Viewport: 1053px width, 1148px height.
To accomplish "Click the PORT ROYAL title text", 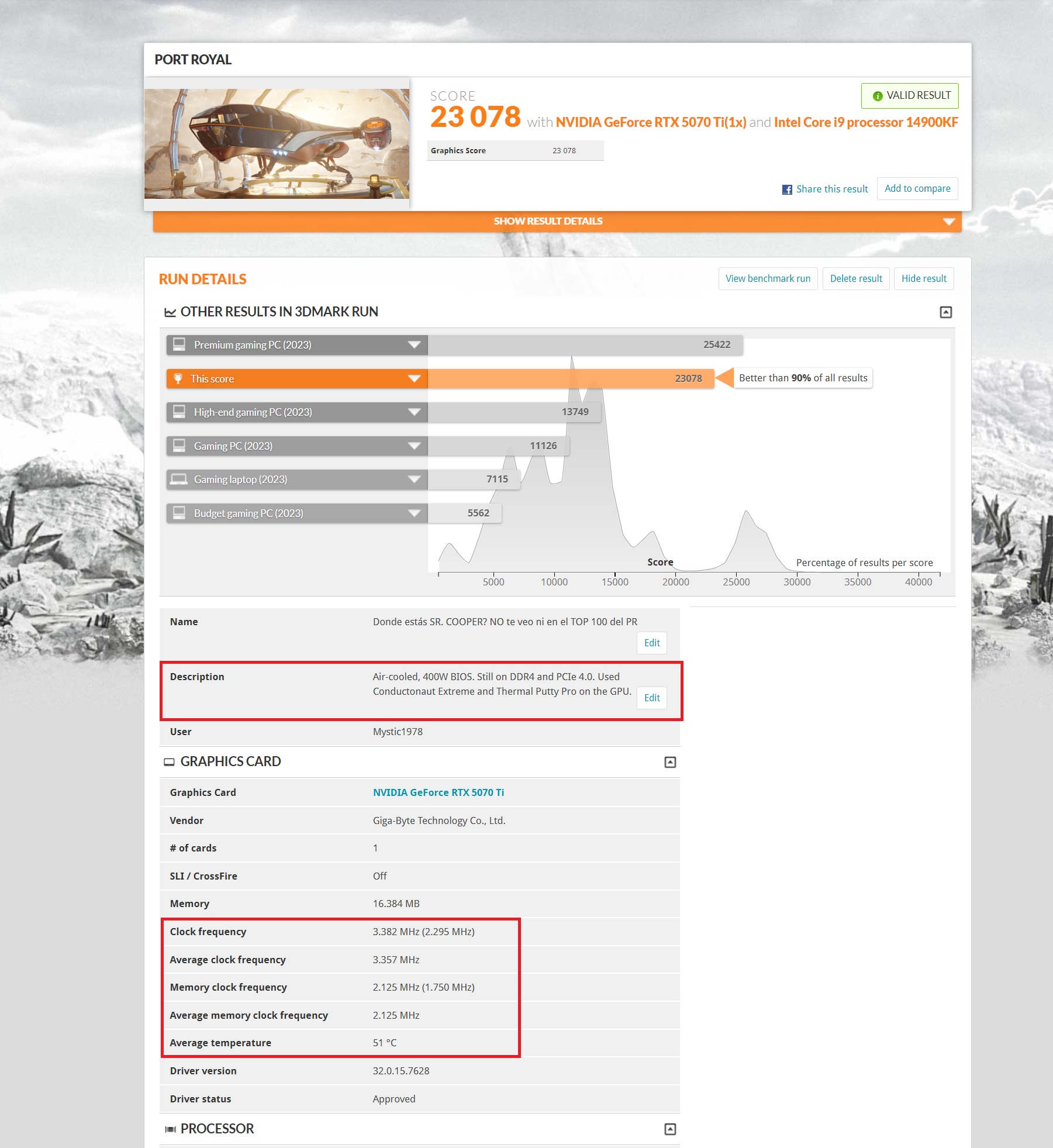I will (193, 60).
